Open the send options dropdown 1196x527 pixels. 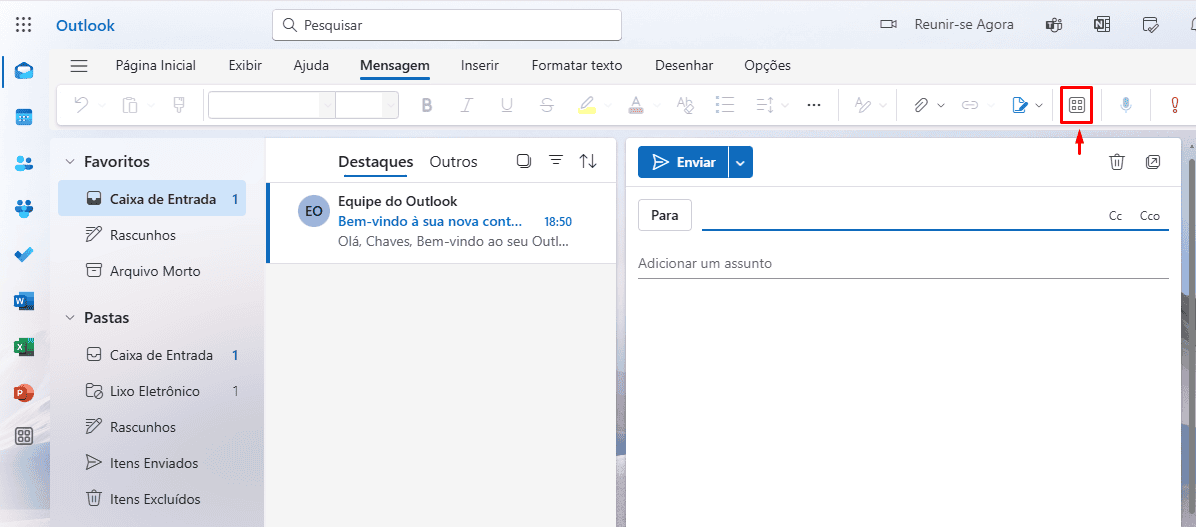click(741, 162)
